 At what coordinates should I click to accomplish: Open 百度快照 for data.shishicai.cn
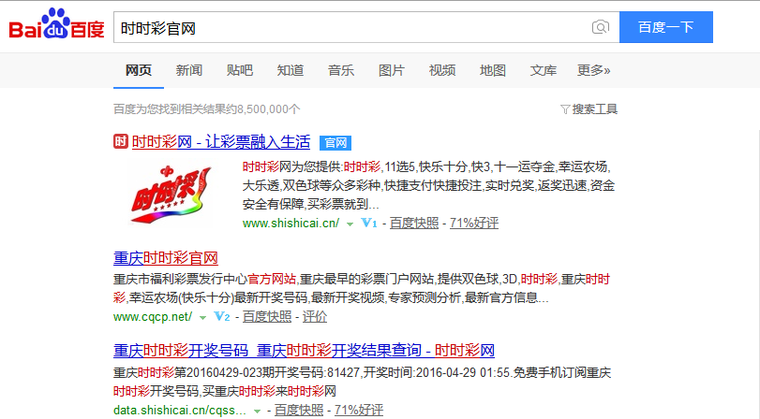point(299,410)
